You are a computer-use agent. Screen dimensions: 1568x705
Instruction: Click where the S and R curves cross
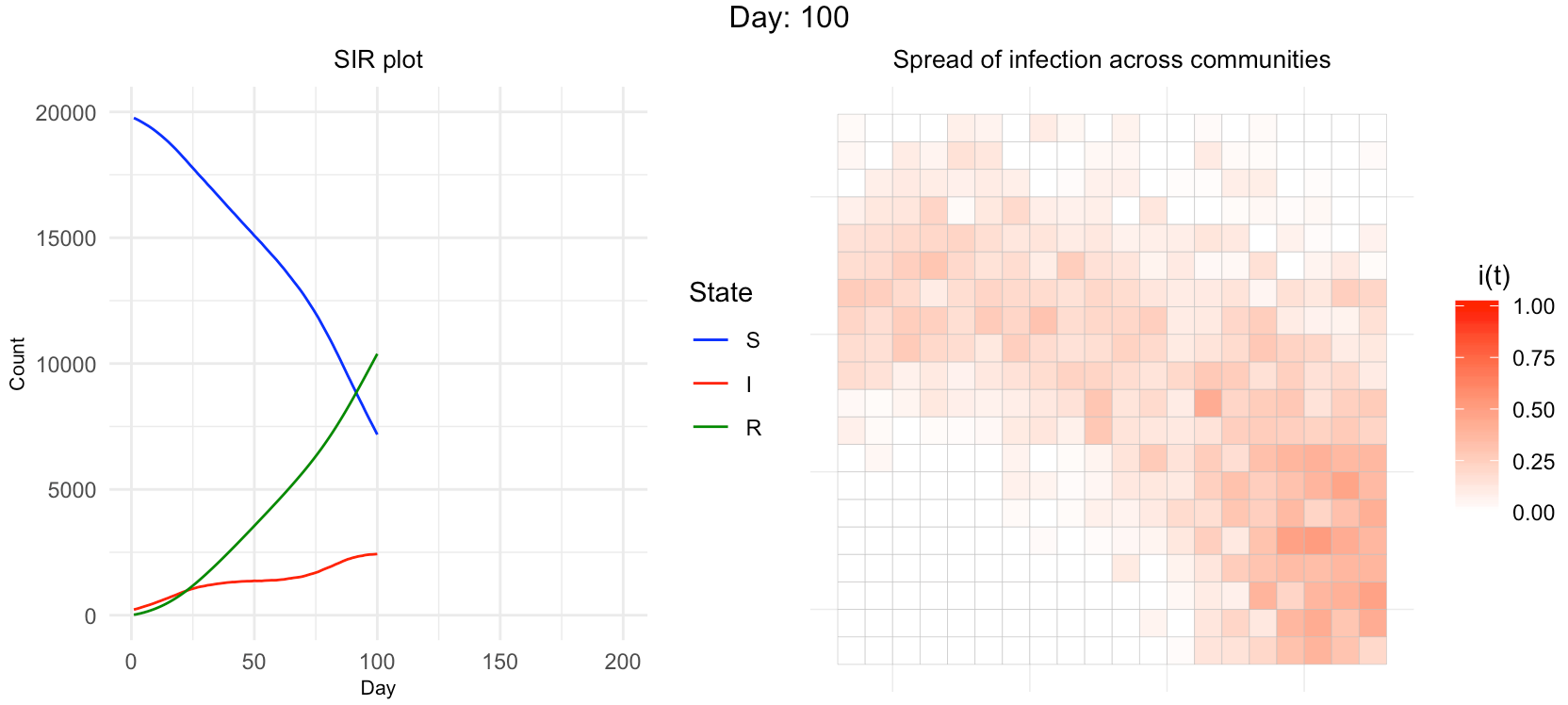tap(356, 390)
